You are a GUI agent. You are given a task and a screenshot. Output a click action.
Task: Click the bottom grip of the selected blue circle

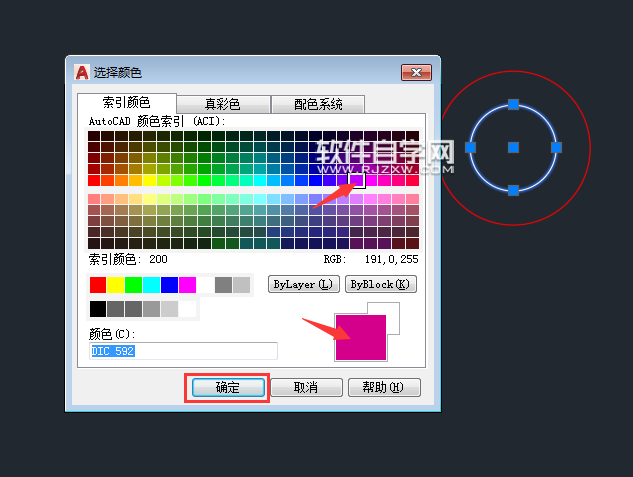[x=513, y=190]
